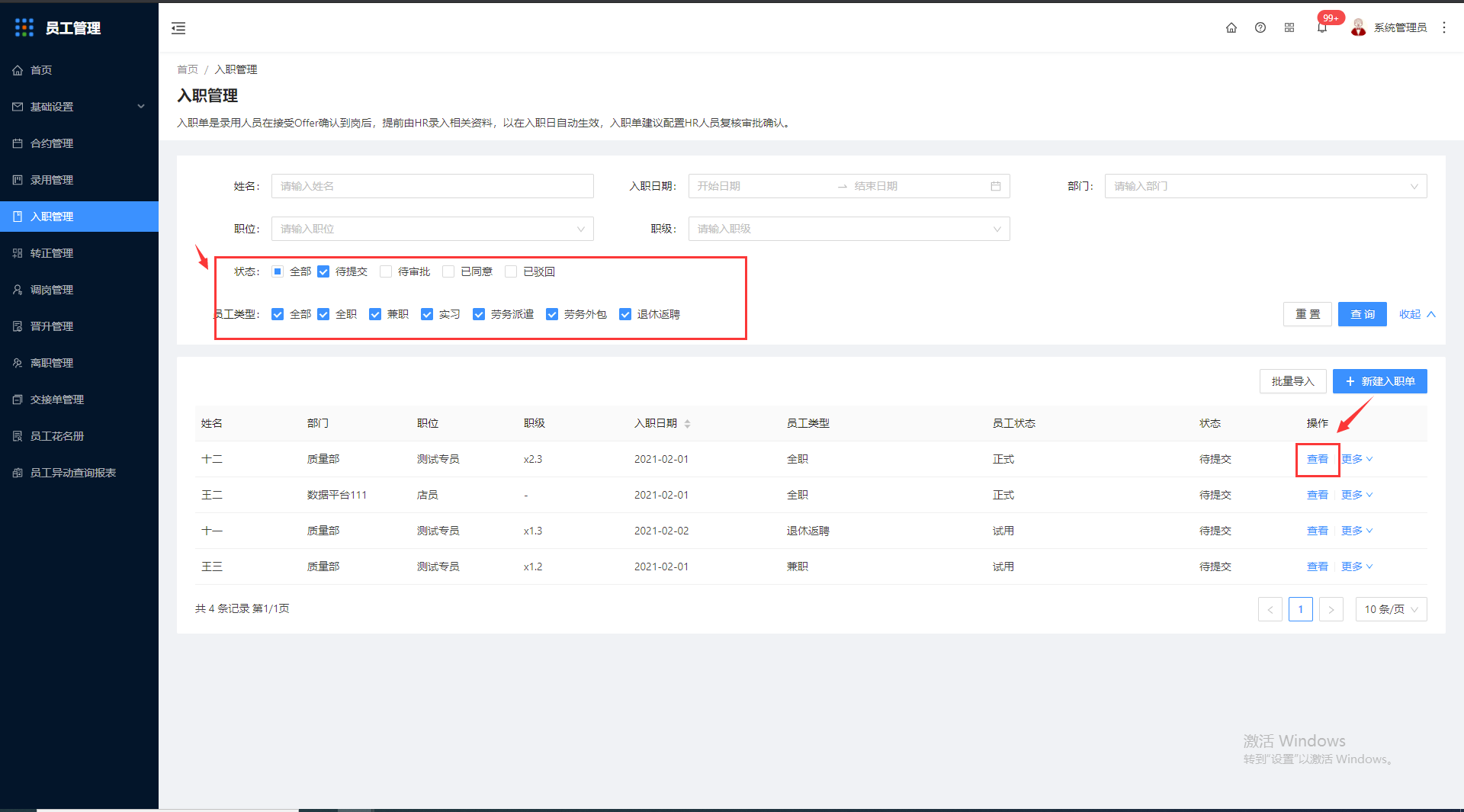Click the 姓名 input field
The height and width of the screenshot is (812, 1464).
pos(432,186)
